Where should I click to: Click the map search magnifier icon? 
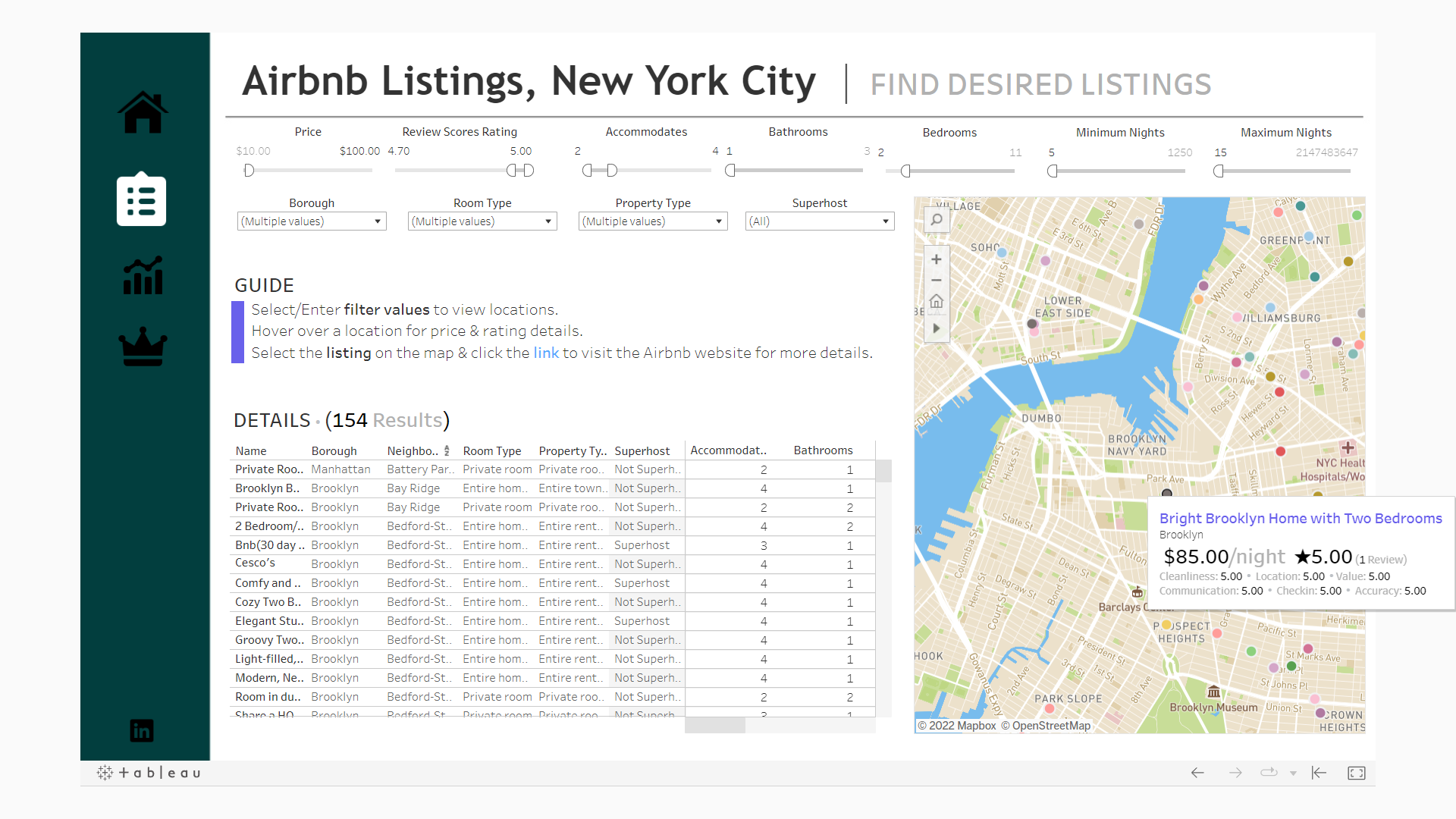pyautogui.click(x=937, y=220)
